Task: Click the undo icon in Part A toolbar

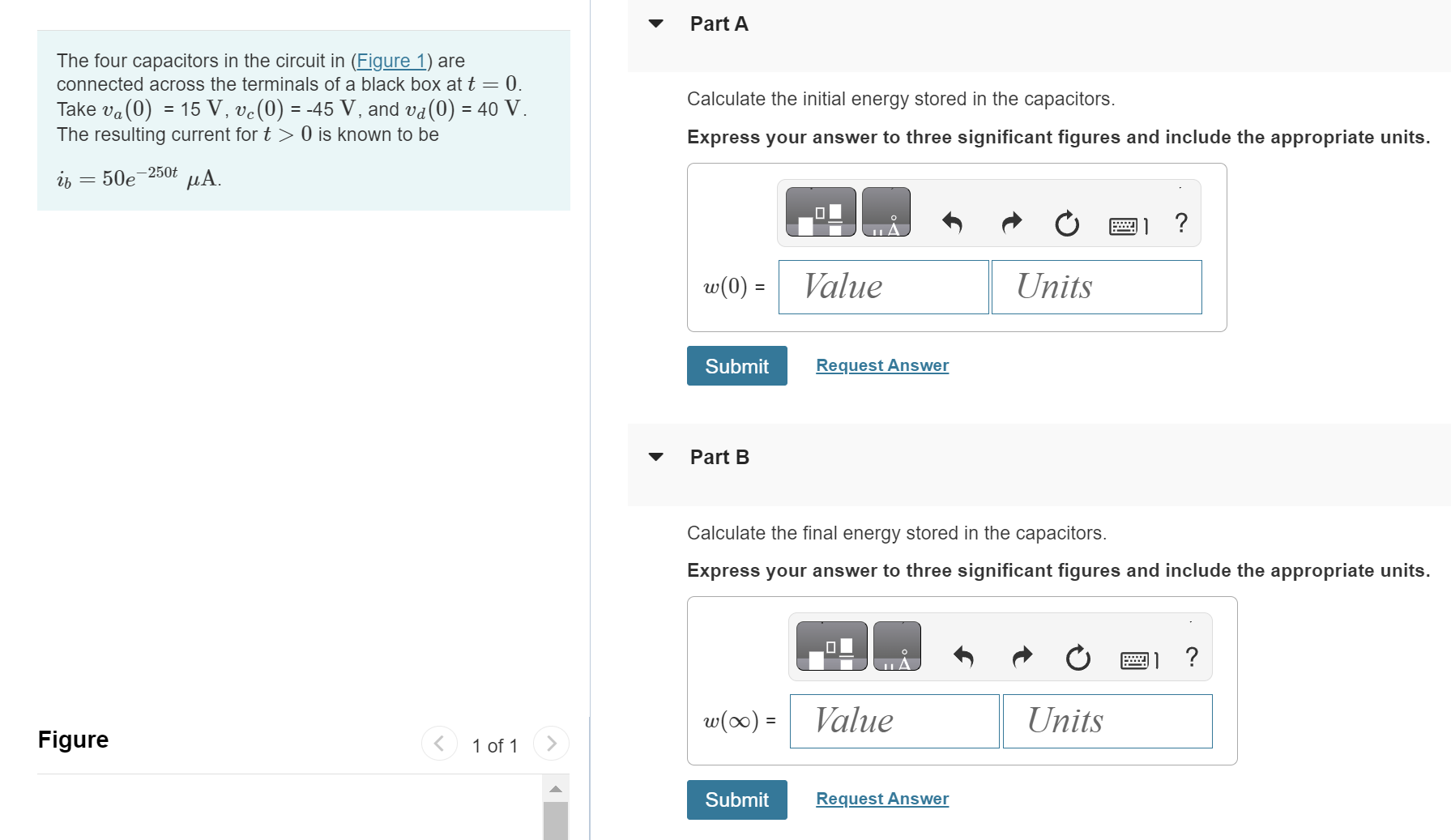Action: click(952, 223)
